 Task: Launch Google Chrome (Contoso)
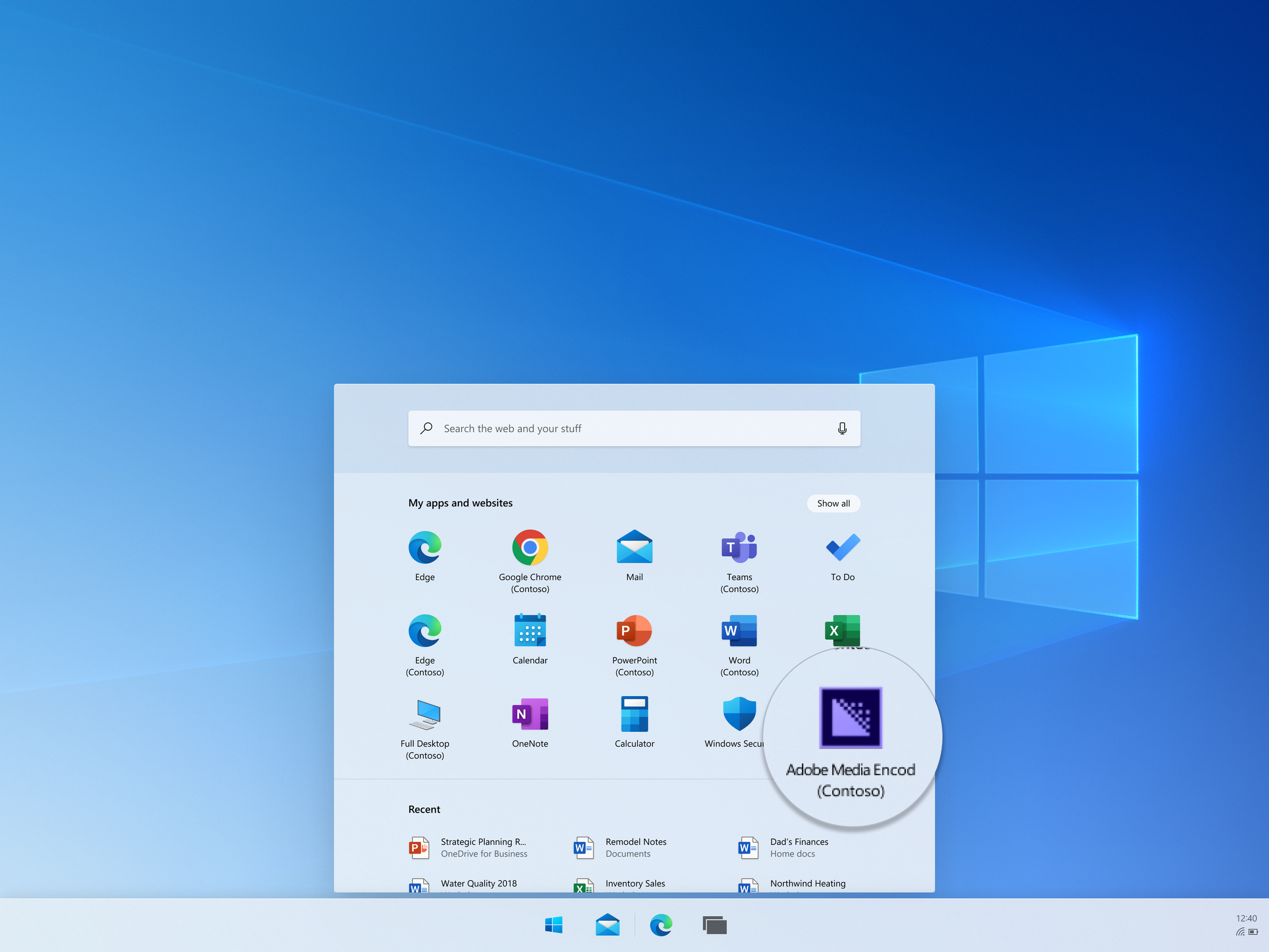coord(529,548)
